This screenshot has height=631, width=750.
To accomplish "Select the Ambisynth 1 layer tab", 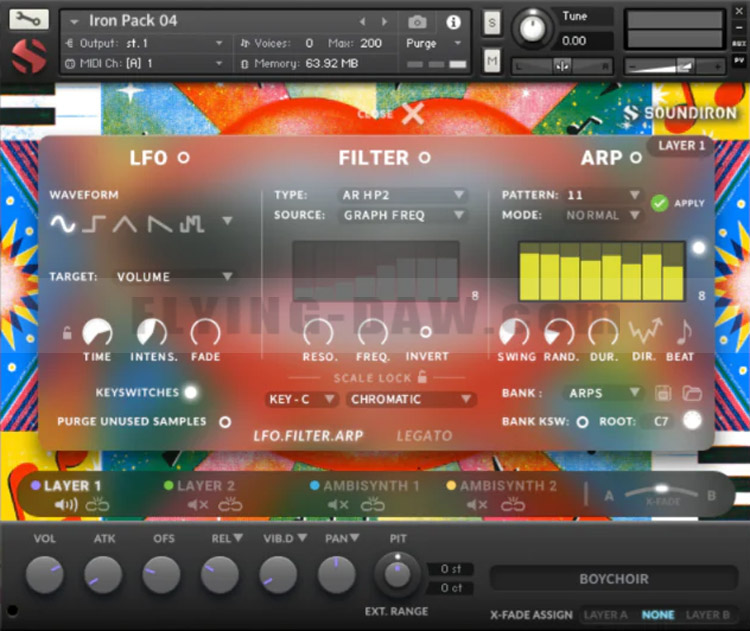I will click(370, 486).
